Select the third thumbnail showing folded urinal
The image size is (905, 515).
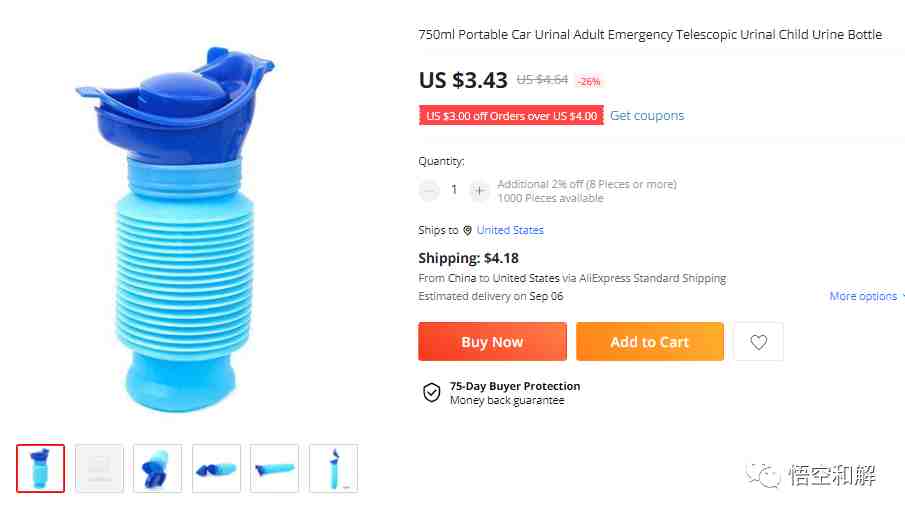[158, 468]
